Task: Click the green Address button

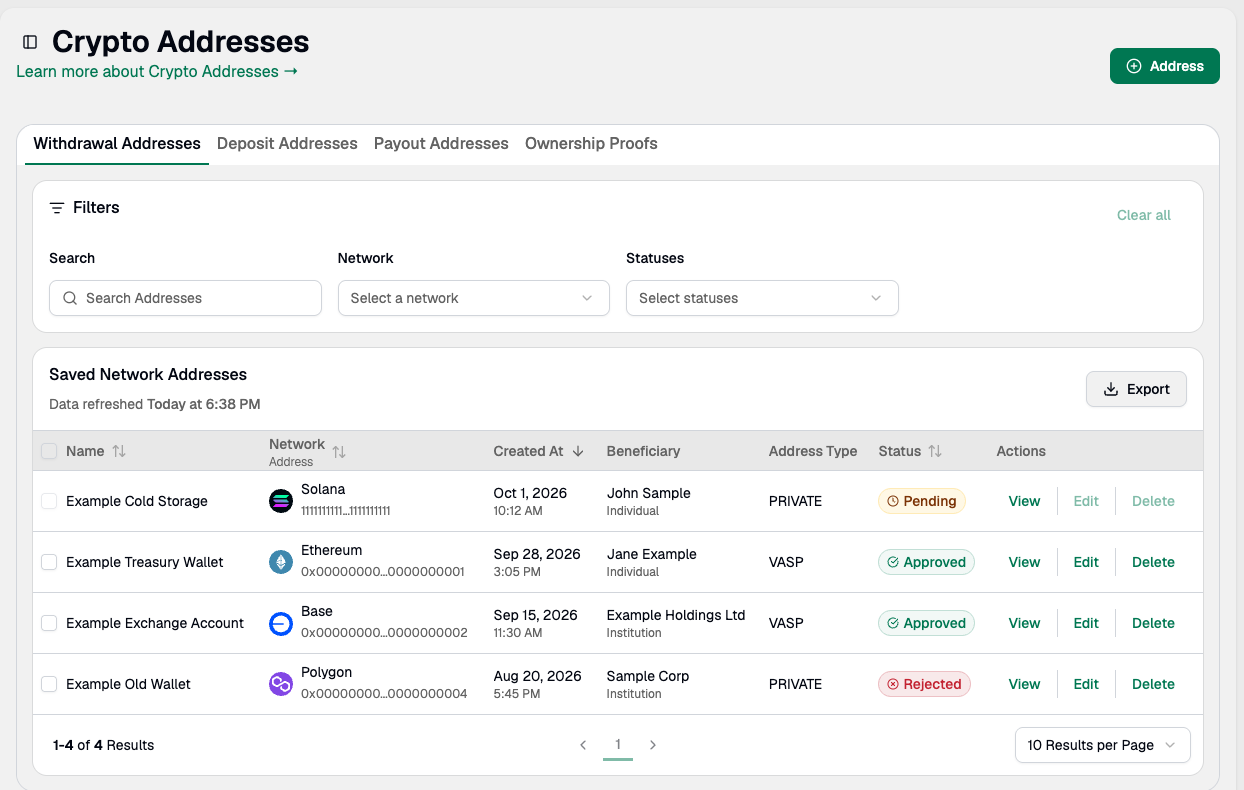Action: [1165, 66]
